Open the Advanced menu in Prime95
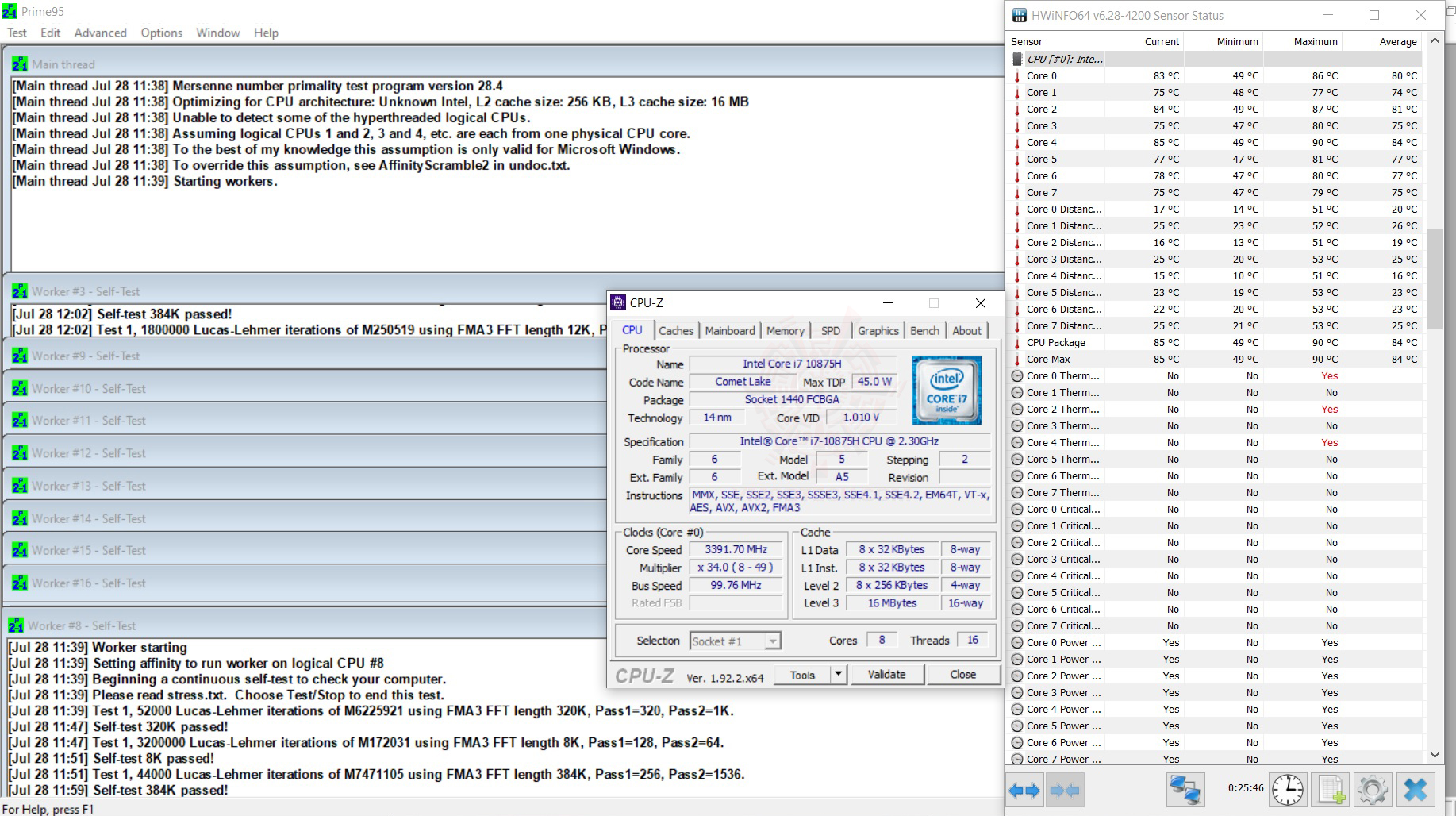The image size is (1456, 816). click(101, 33)
